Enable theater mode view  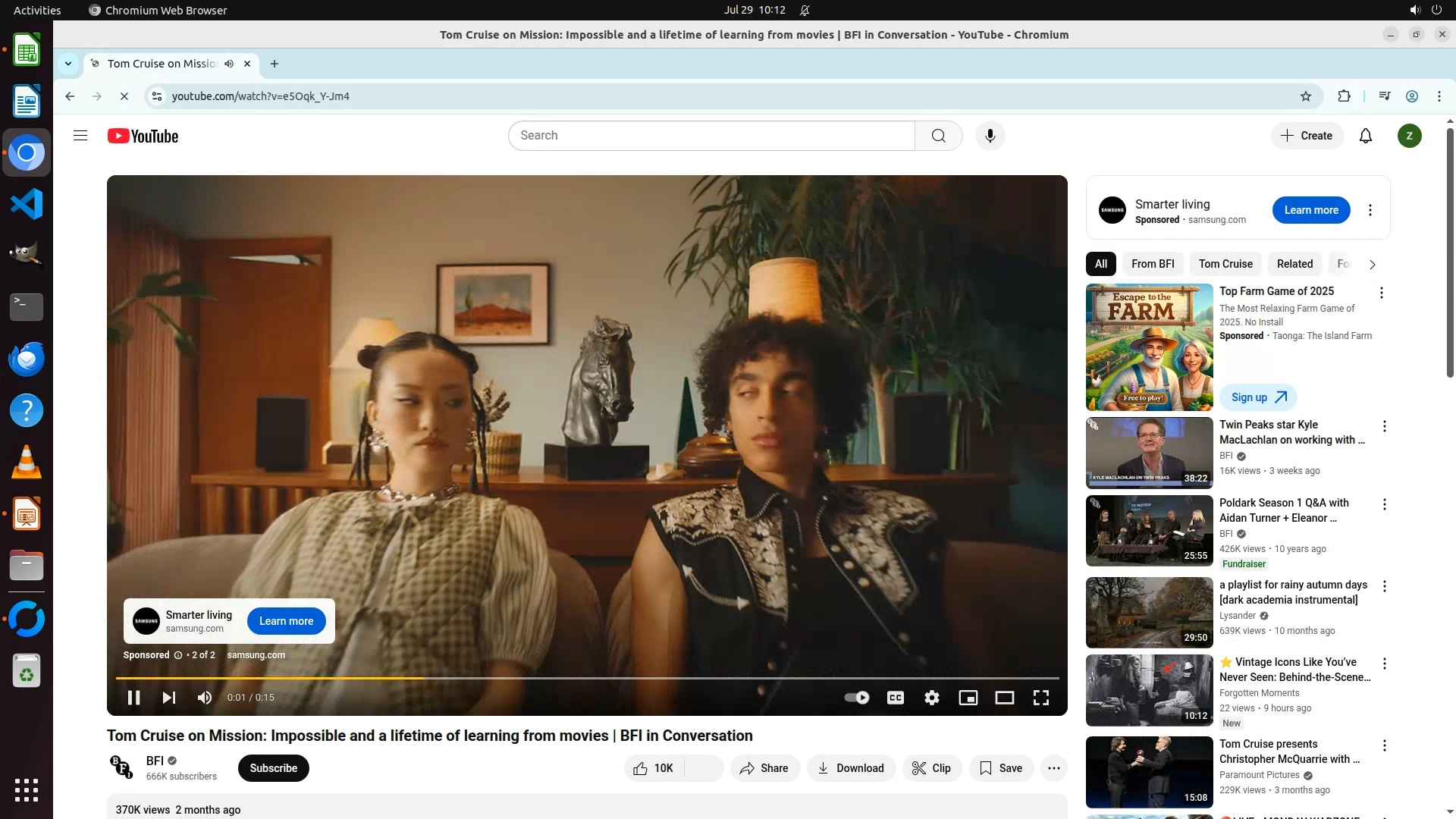pos(1004,698)
